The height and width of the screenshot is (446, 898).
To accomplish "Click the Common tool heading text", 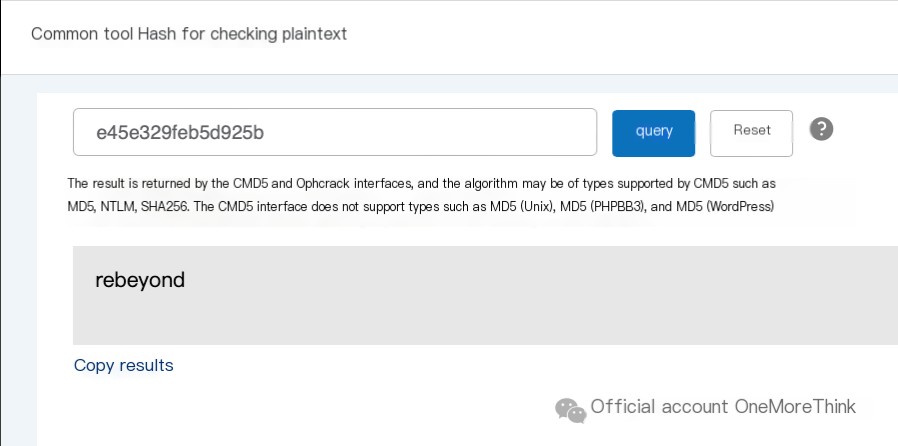I will coord(83,34).
